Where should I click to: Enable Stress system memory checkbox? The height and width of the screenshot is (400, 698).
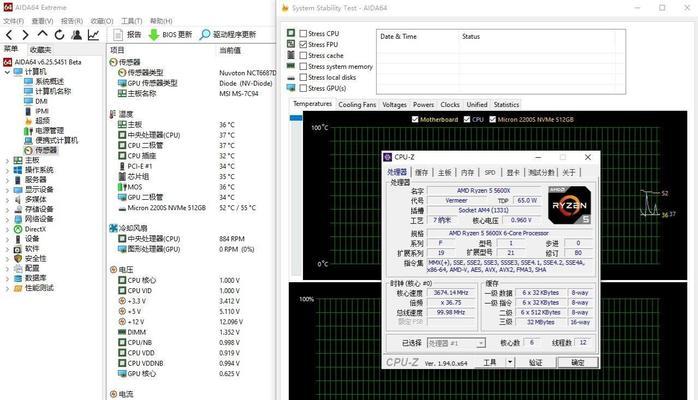(303, 66)
